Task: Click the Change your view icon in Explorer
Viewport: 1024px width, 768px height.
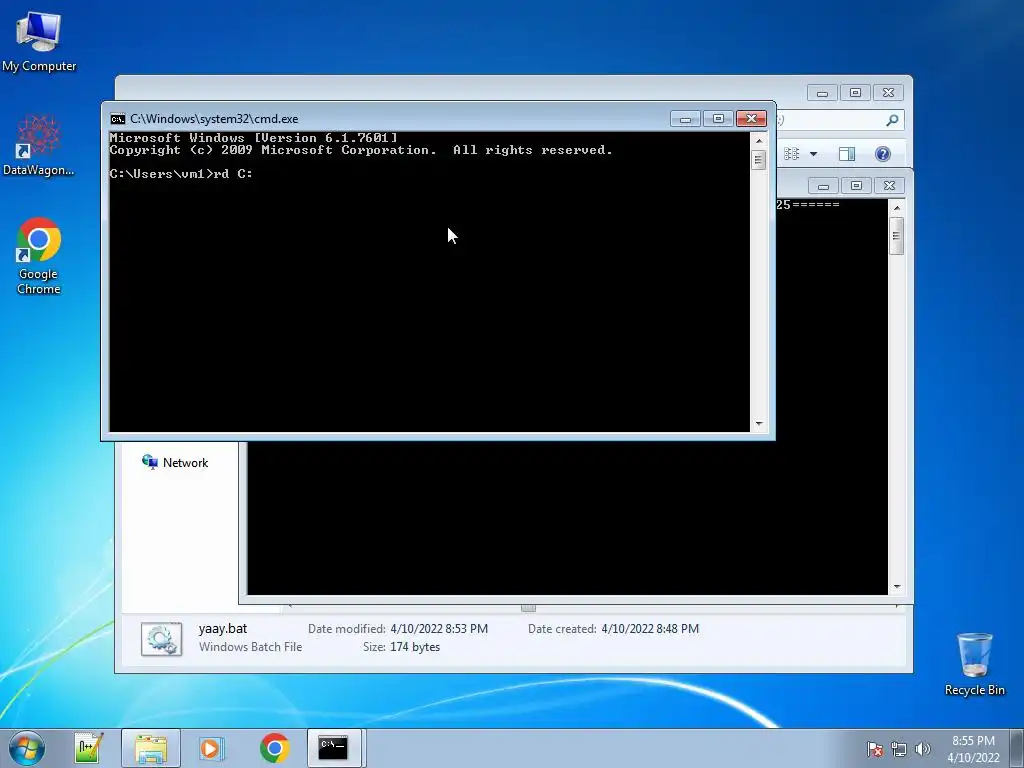Action: (792, 154)
